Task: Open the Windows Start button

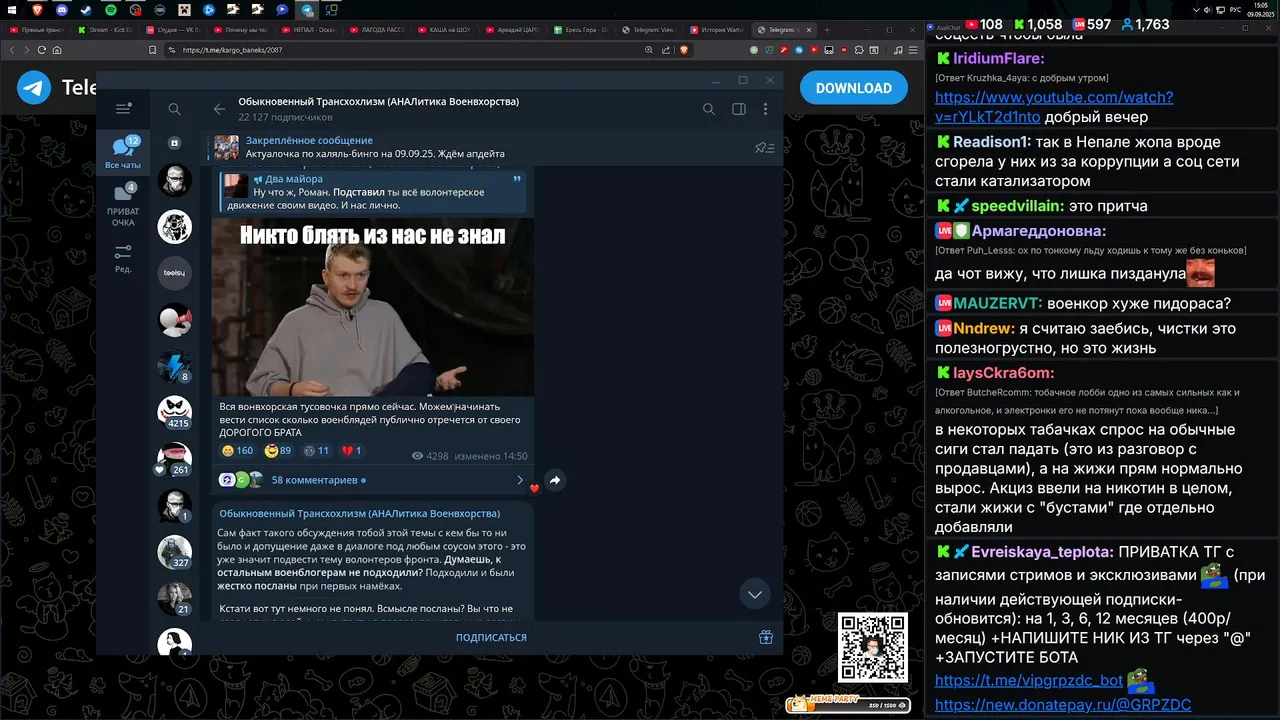Action: coord(13,10)
